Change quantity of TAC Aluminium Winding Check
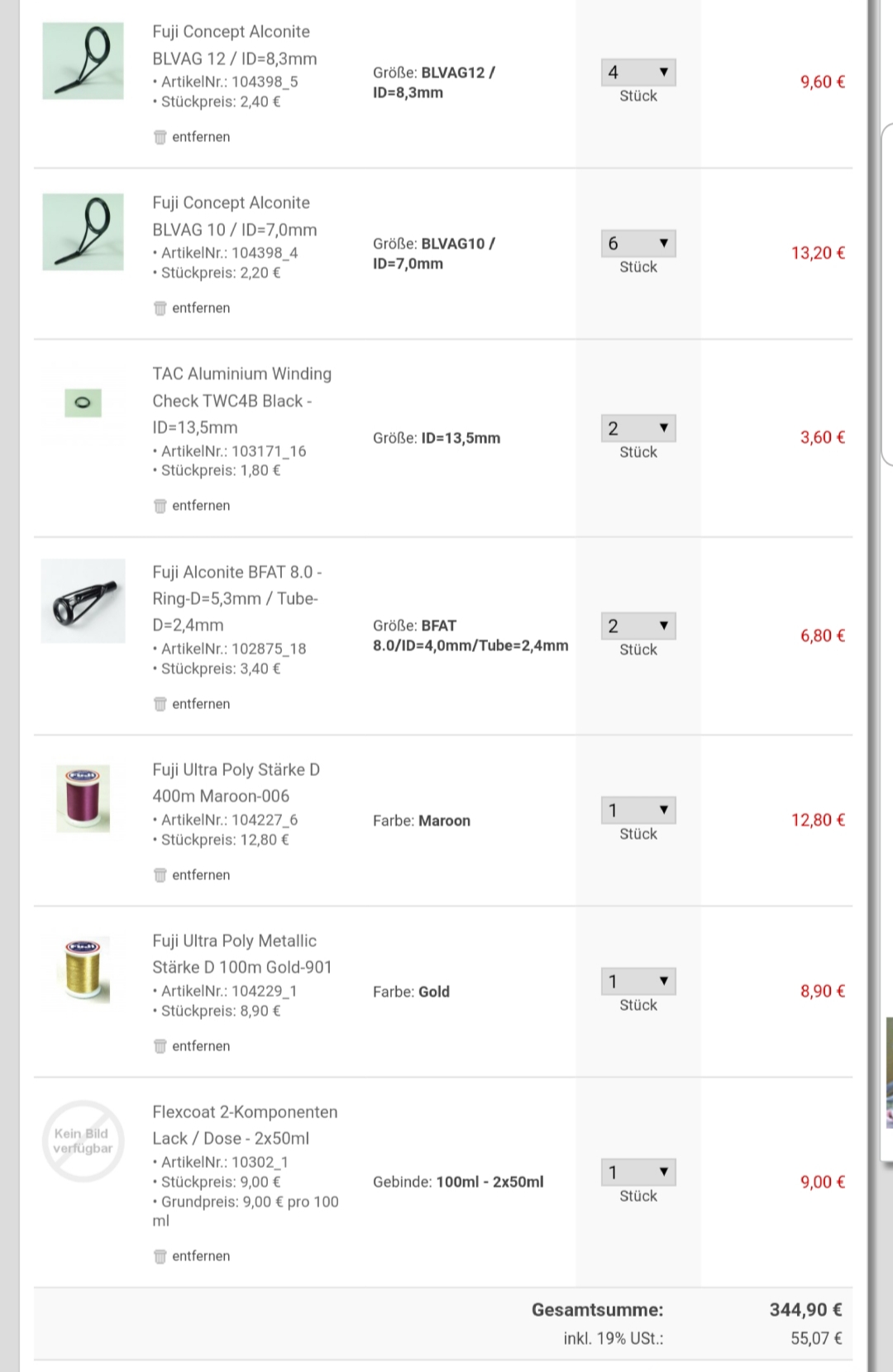Viewport: 893px width, 1372px height. (638, 428)
